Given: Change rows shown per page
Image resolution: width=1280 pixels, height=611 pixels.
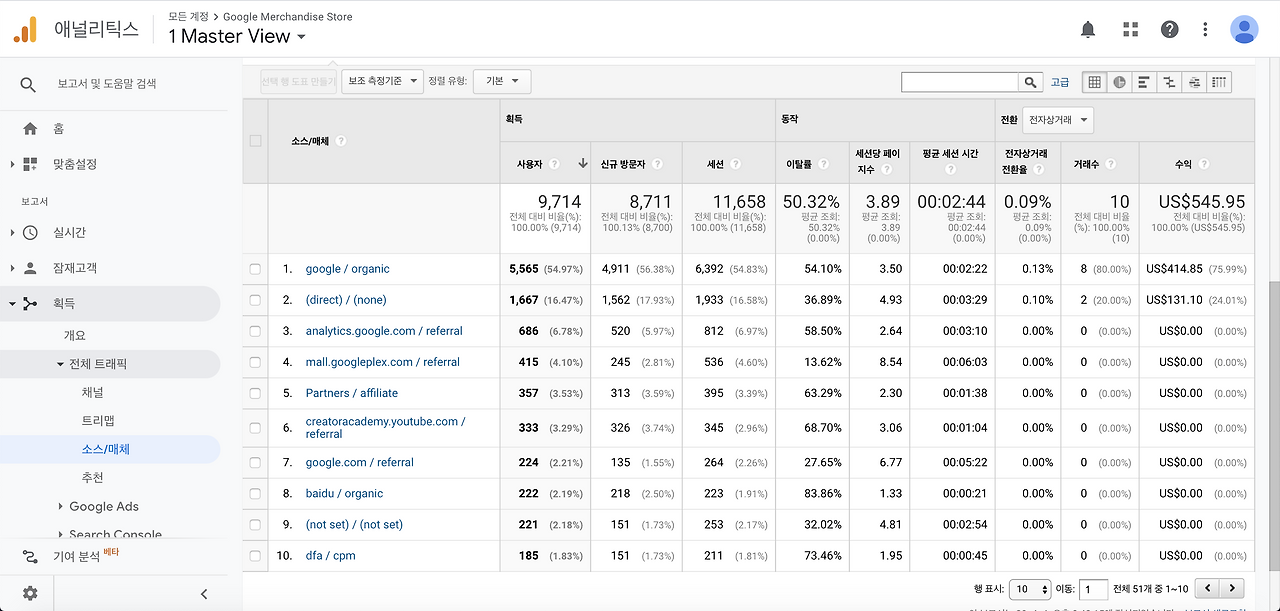Looking at the screenshot, I should pyautogui.click(x=1030, y=589).
